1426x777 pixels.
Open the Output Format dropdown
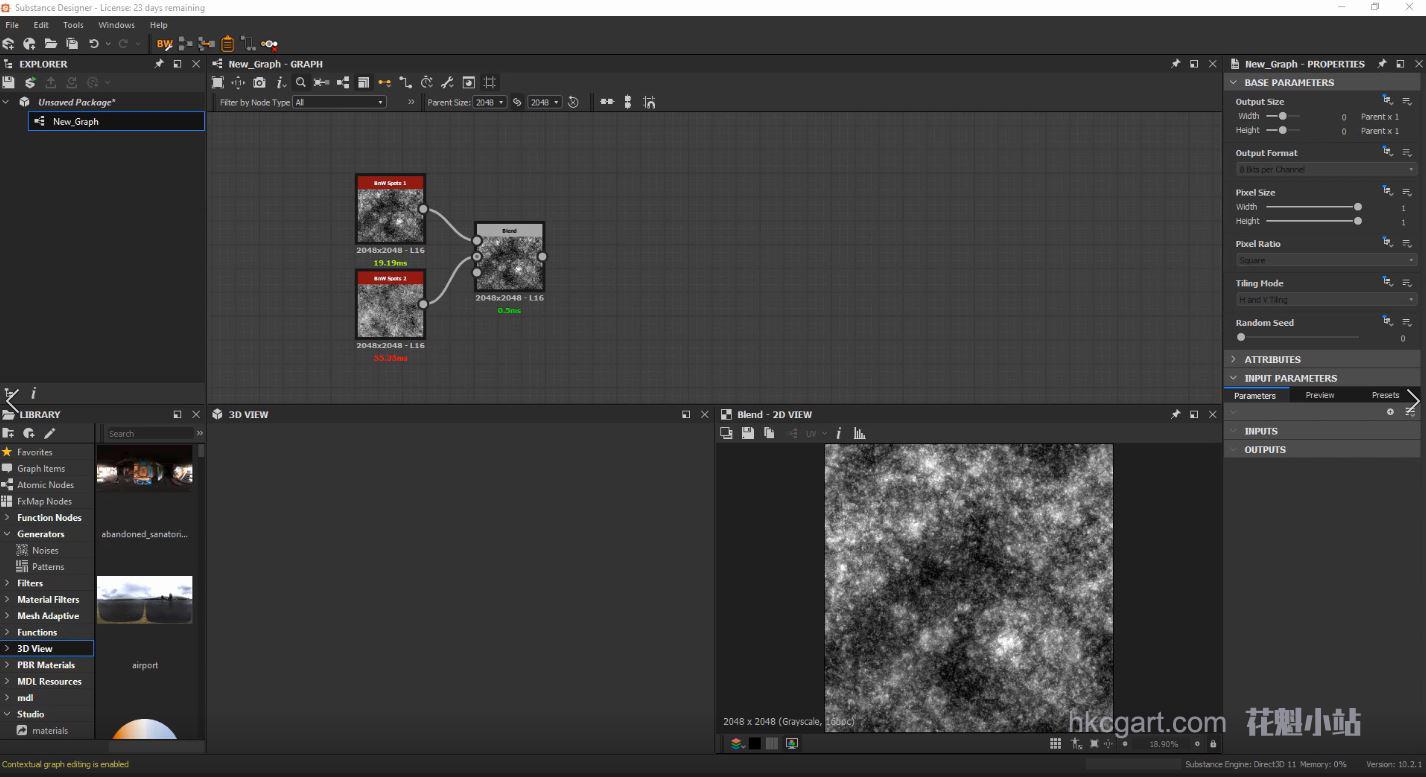pyautogui.click(x=1325, y=169)
